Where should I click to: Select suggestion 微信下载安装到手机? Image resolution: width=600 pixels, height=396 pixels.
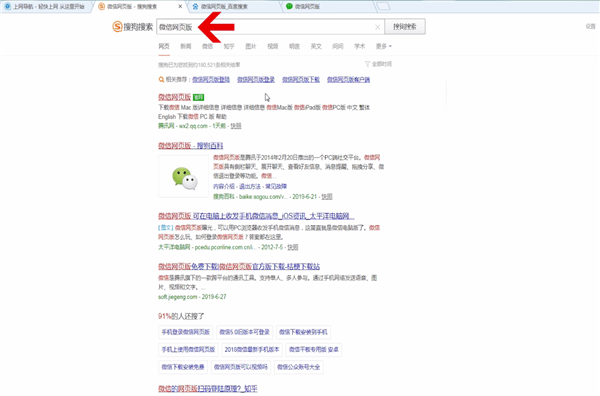pos(303,332)
